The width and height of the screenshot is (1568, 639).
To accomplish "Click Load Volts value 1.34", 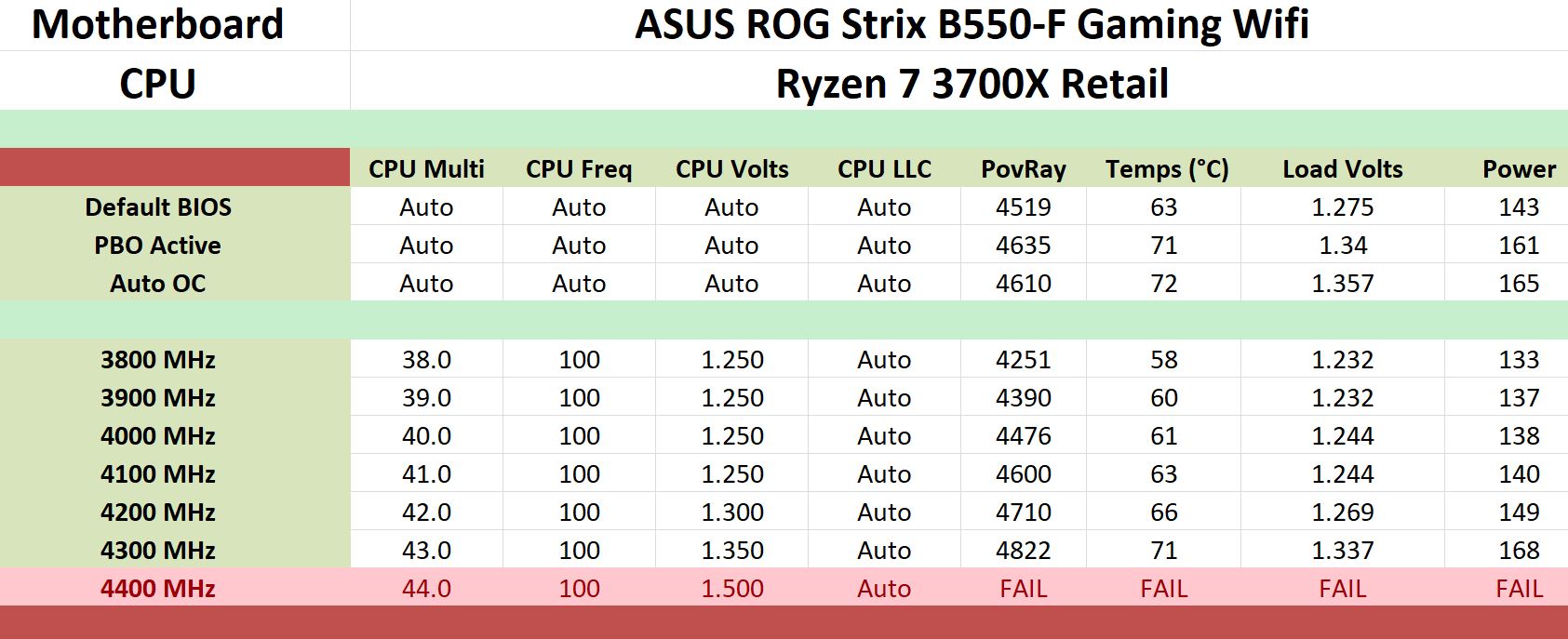I will click(1343, 246).
